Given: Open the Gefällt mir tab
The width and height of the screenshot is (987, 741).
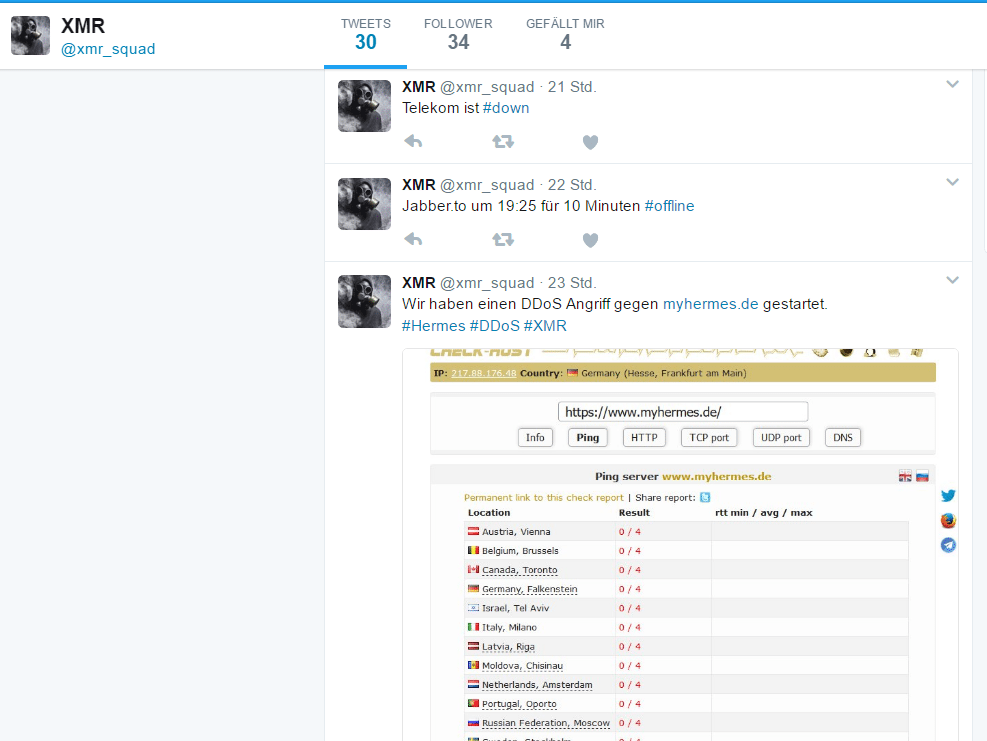Looking at the screenshot, I should tap(565, 35).
